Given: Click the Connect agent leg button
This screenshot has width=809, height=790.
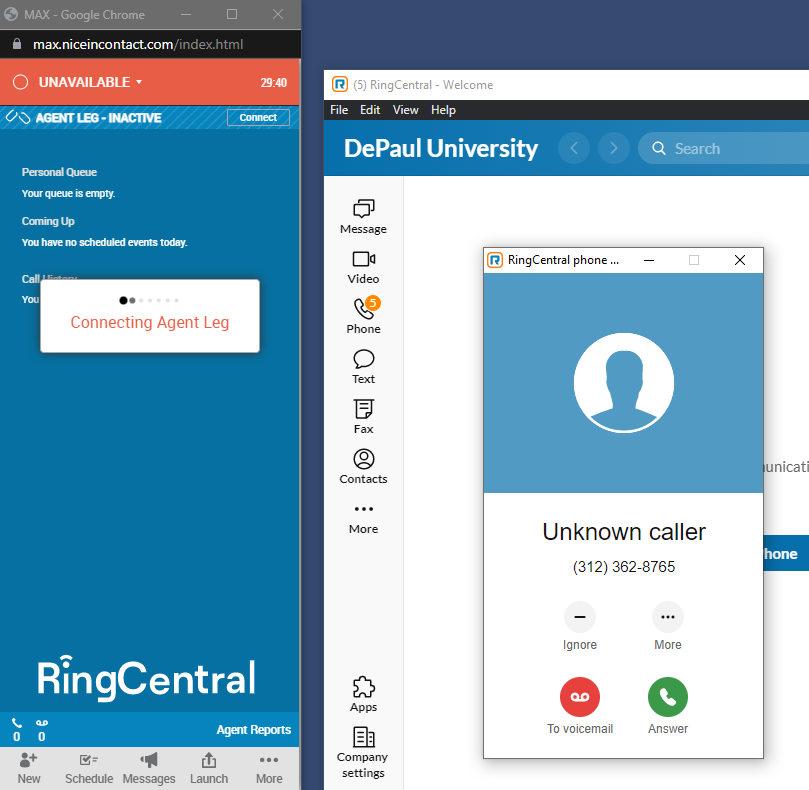Looking at the screenshot, I should click(258, 117).
